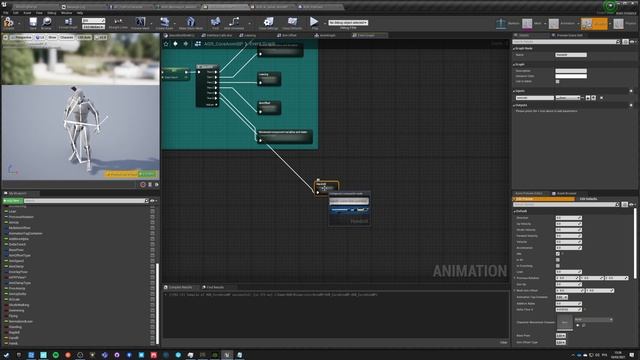Image resolution: width=640 pixels, height=360 pixels.
Task: Click the Create Asset toolbar icon
Action: [x=164, y=23]
